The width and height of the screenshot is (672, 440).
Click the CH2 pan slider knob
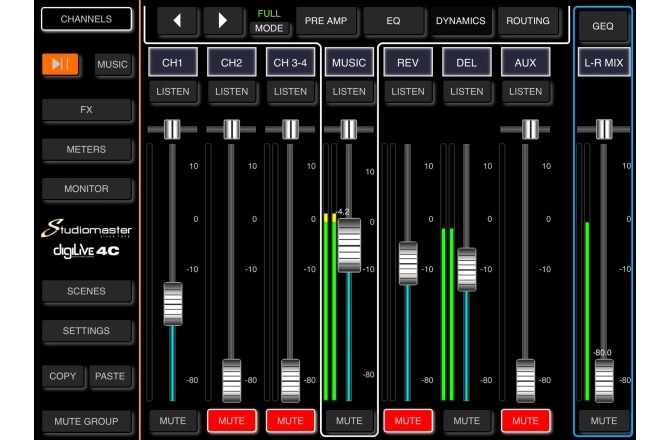pyautogui.click(x=231, y=129)
